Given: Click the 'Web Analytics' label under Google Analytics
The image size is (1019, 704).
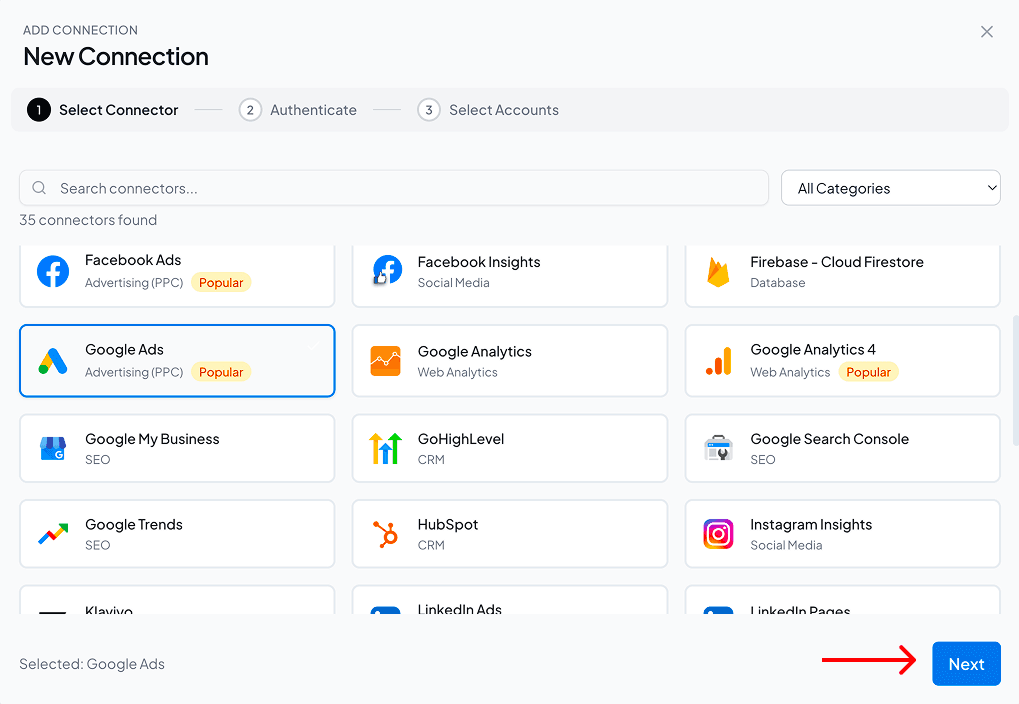Looking at the screenshot, I should 458,372.
